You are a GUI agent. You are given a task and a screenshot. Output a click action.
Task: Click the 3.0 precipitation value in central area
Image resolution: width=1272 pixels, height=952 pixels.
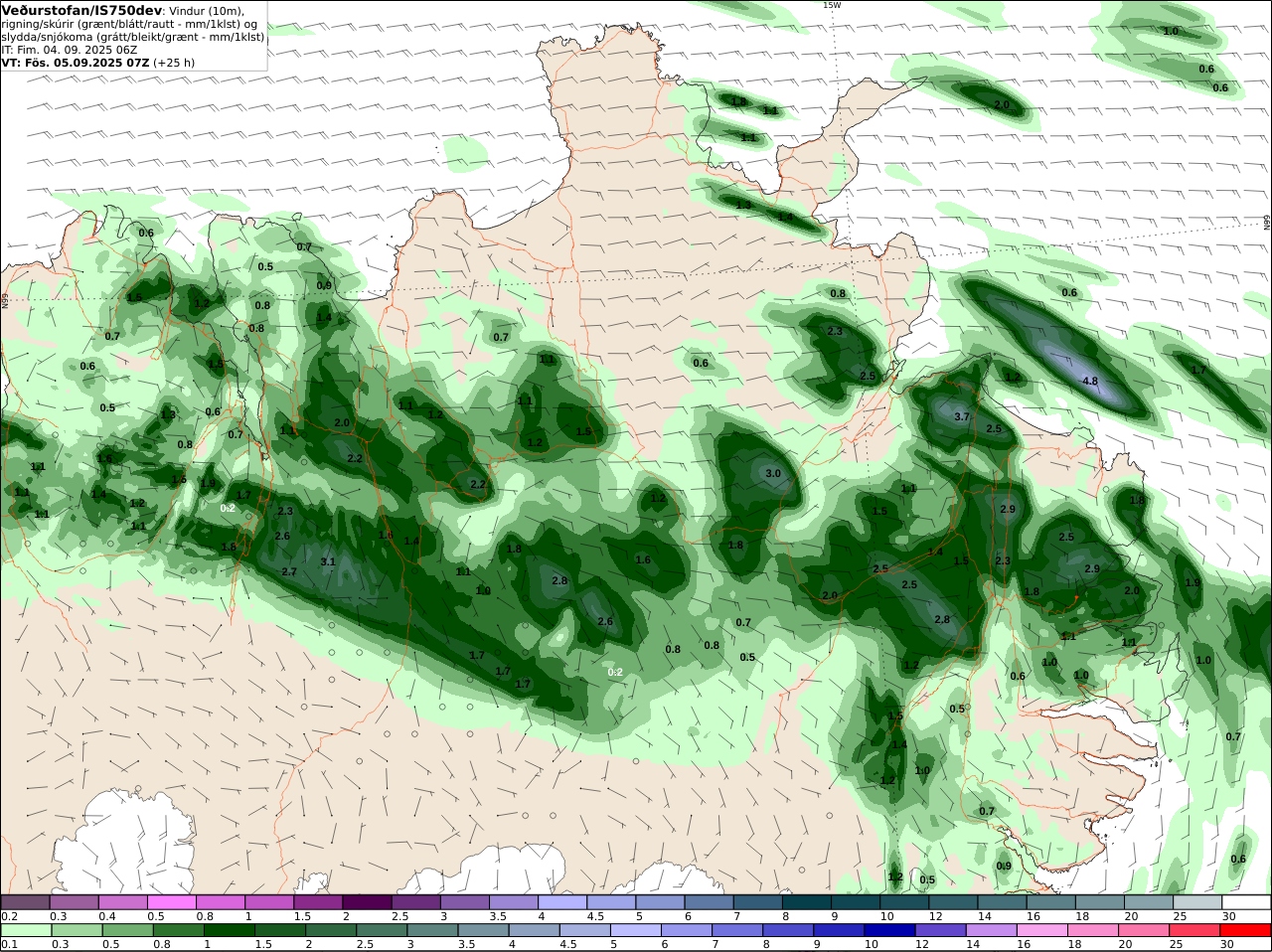pos(773,474)
